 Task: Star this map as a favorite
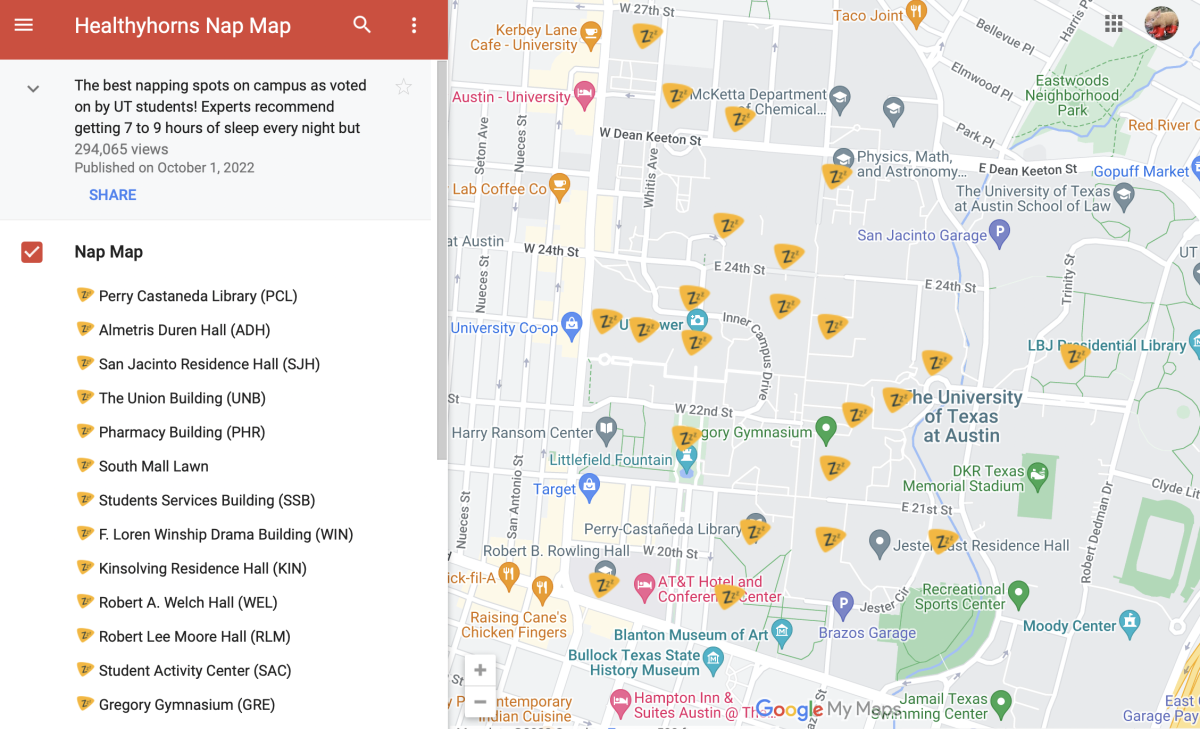click(x=404, y=87)
